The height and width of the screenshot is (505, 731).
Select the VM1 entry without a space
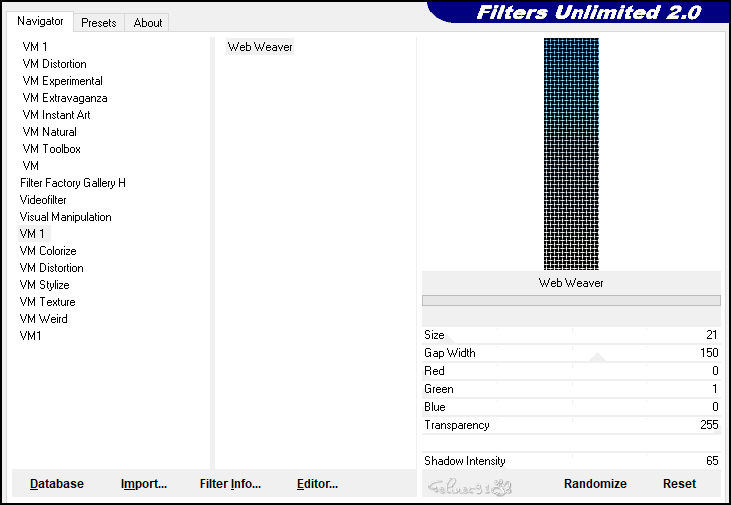pos(30,336)
